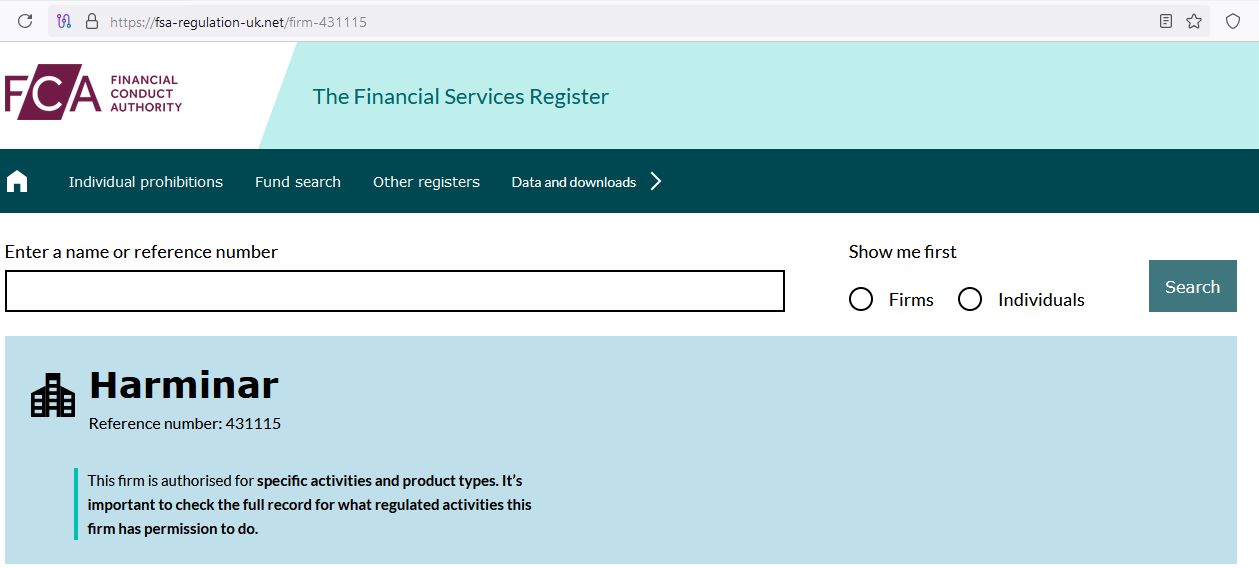This screenshot has height=568, width=1259.
Task: Click the tracking protection icon in address bar
Action: (x=64, y=21)
